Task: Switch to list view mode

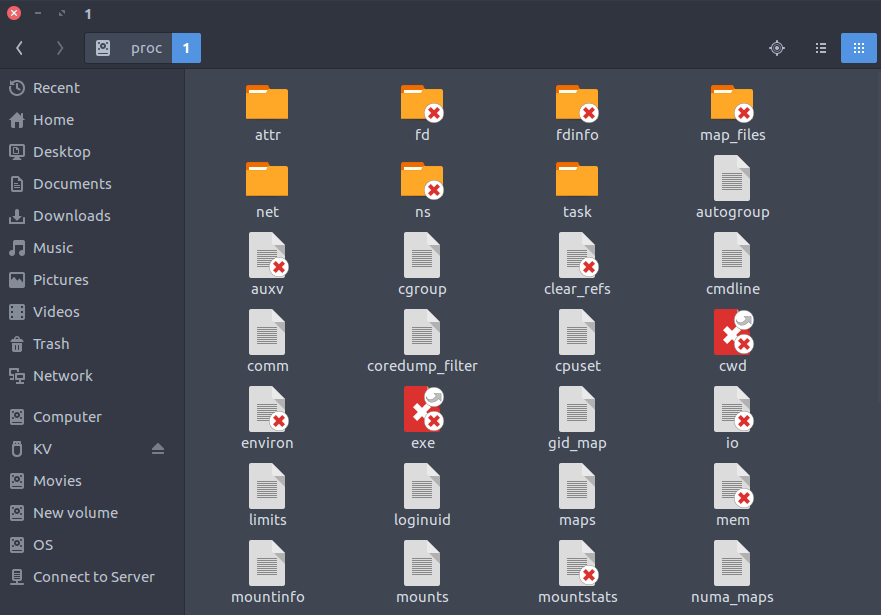Action: 820,47
